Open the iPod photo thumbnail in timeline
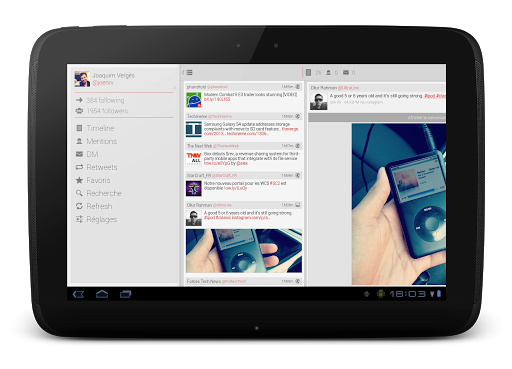The width and height of the screenshot is (512, 369). click(244, 251)
